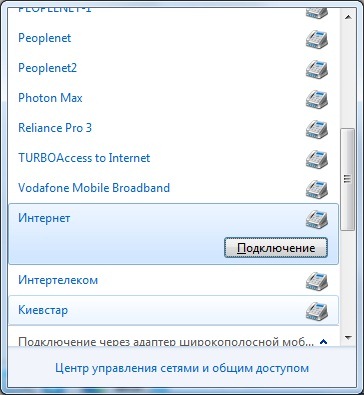Click the phone icon for TURBOAccess to Internet

pos(317,159)
